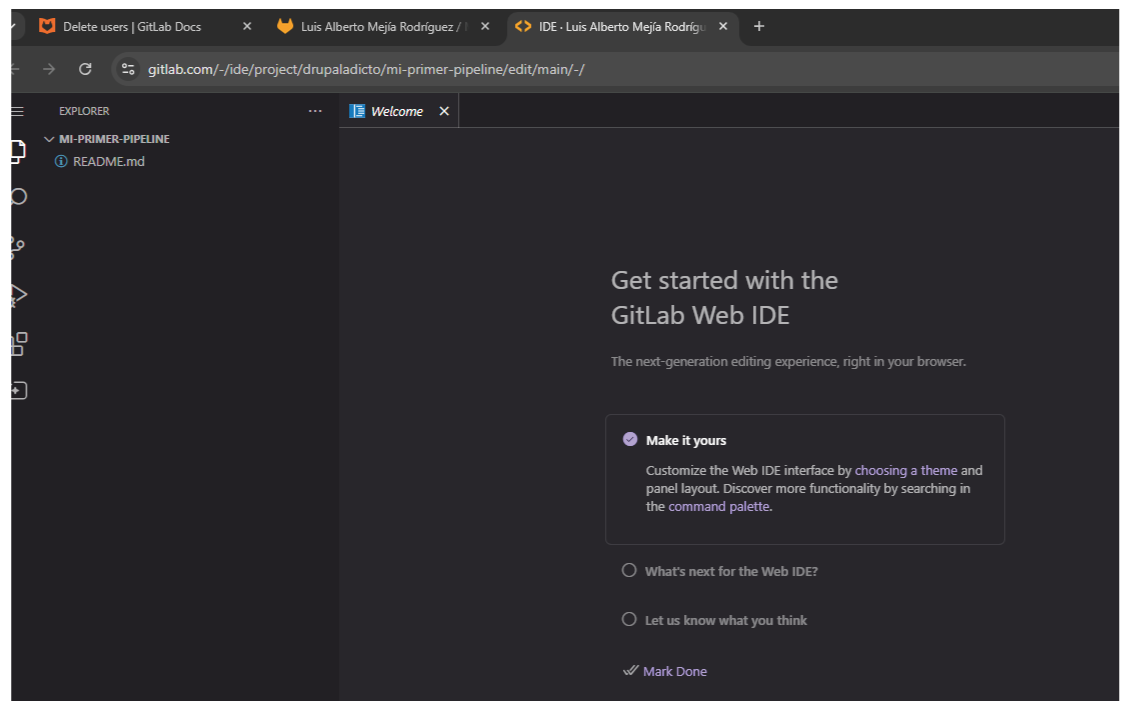
Task: Open the Explorer files icon in activity bar
Action: 17,151
